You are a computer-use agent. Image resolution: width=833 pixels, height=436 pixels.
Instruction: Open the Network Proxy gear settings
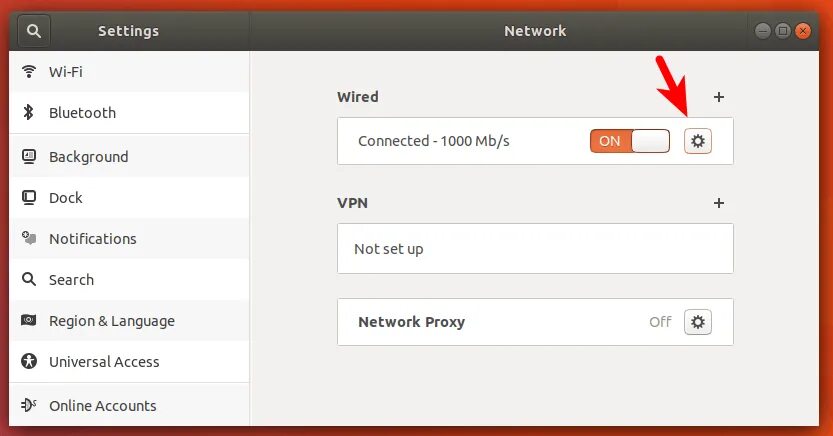[698, 322]
